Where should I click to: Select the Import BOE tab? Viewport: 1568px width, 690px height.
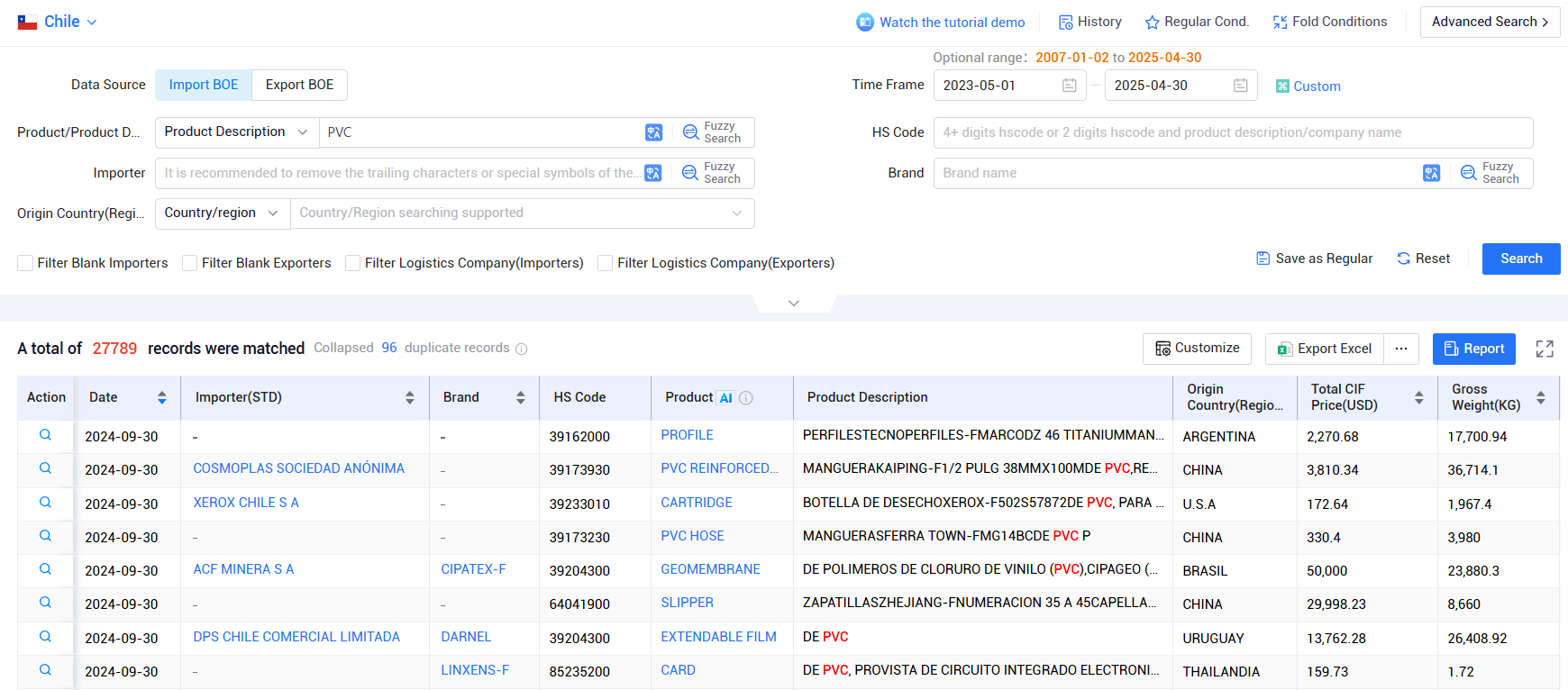tap(204, 85)
